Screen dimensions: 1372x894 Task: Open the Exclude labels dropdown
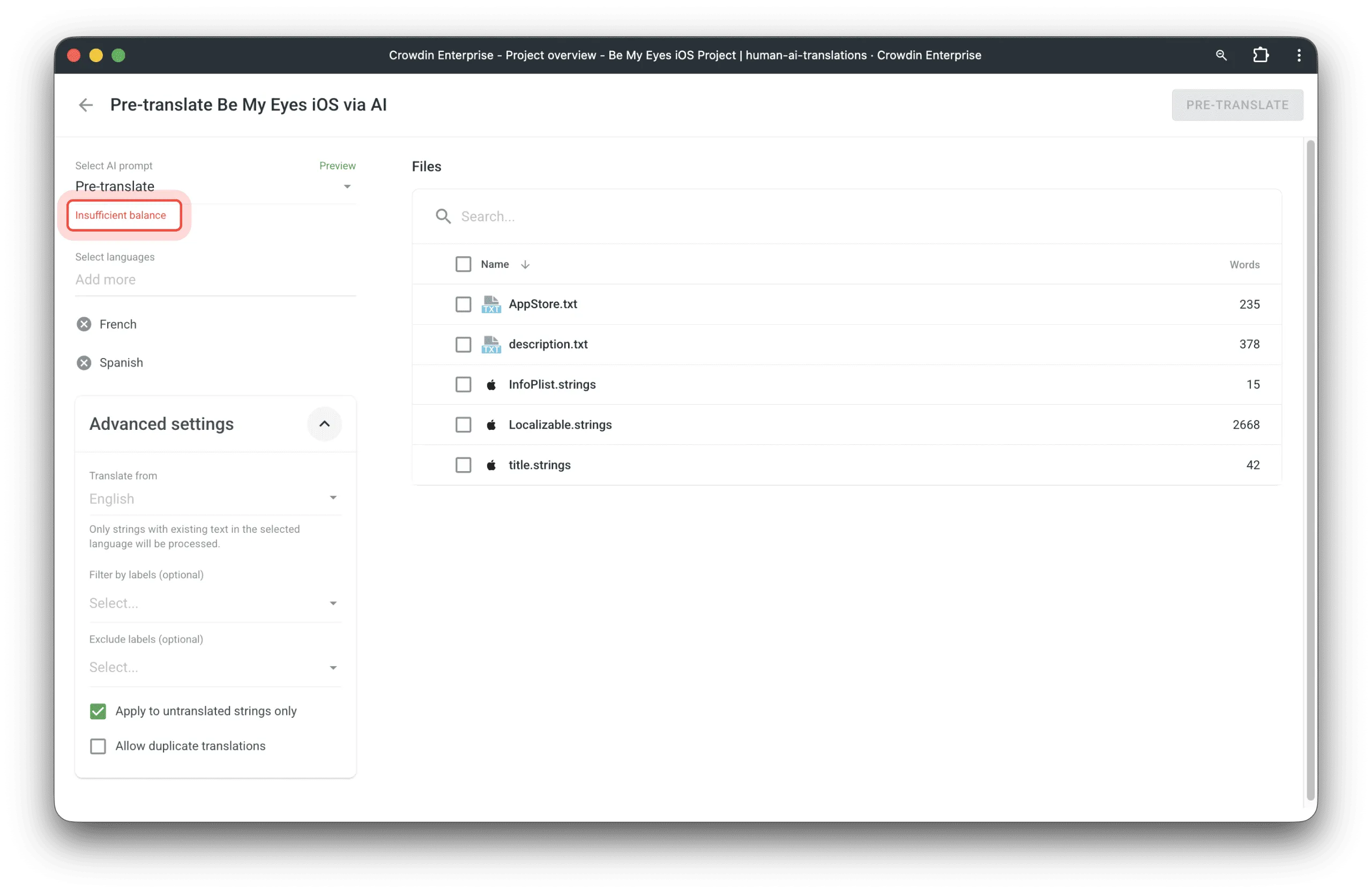click(x=214, y=667)
